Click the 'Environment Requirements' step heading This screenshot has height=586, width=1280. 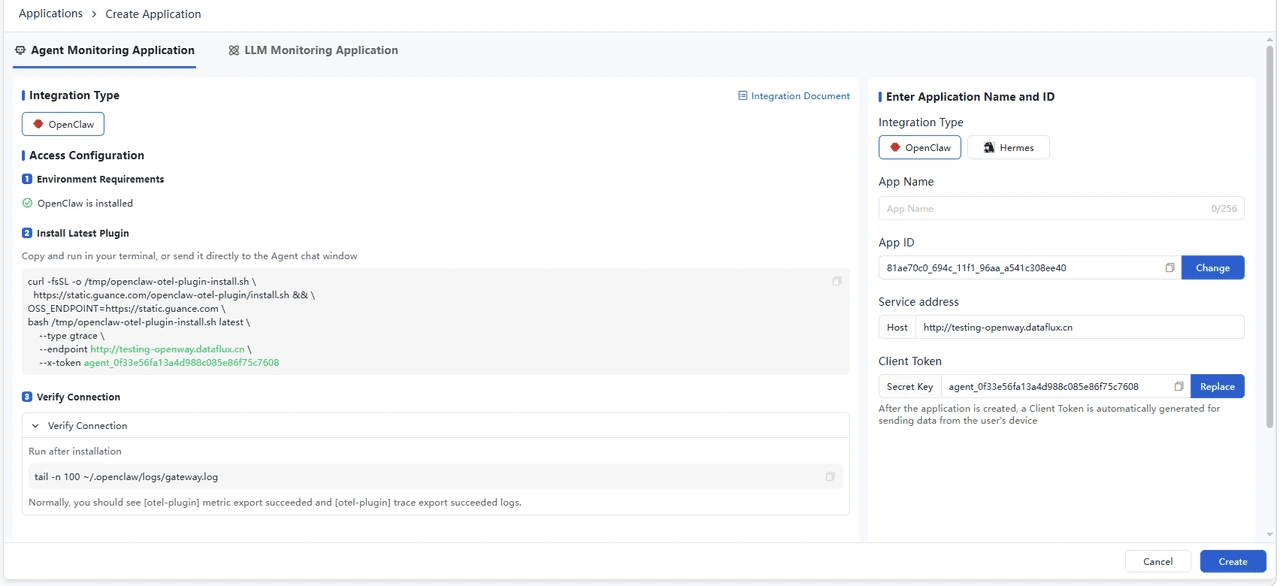pyautogui.click(x=100, y=179)
